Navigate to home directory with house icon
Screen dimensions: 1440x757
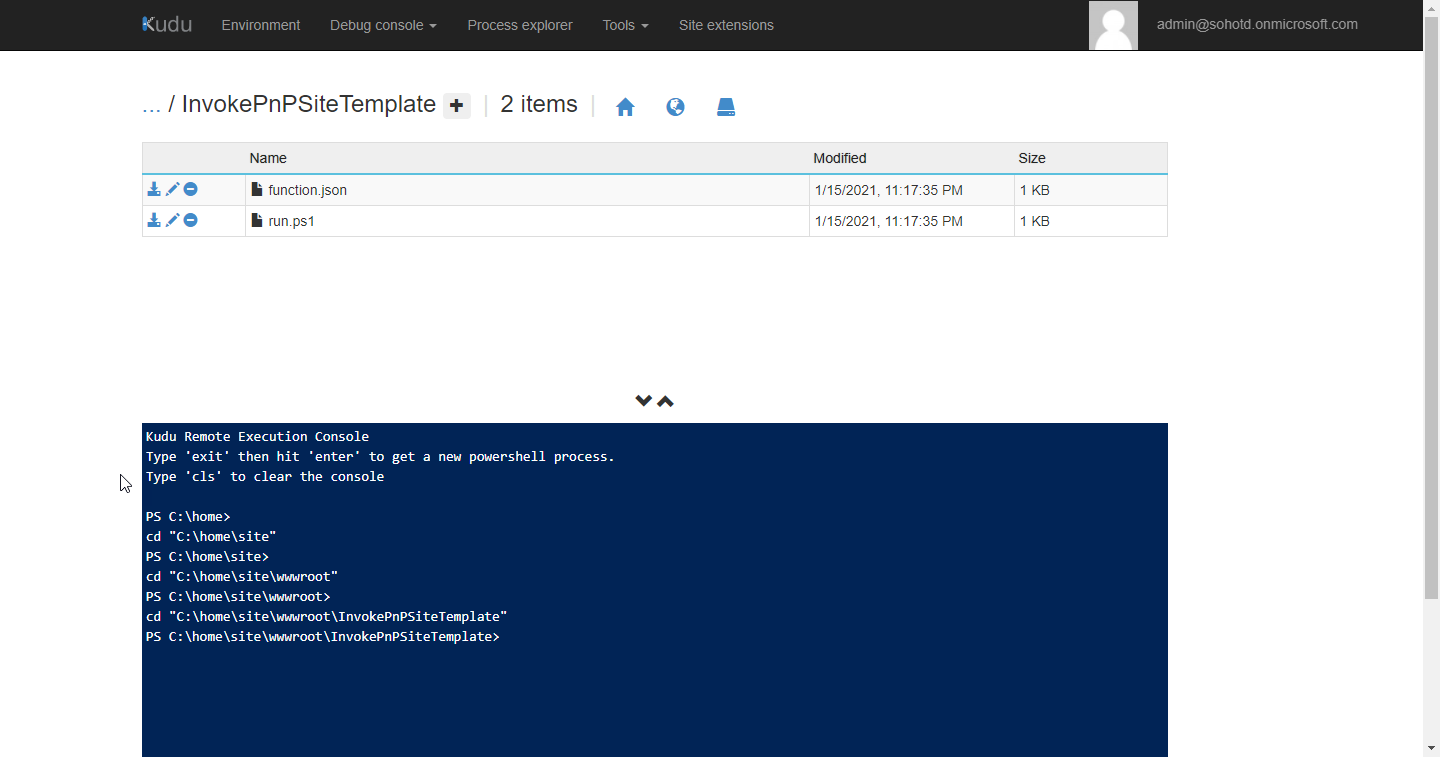click(625, 106)
